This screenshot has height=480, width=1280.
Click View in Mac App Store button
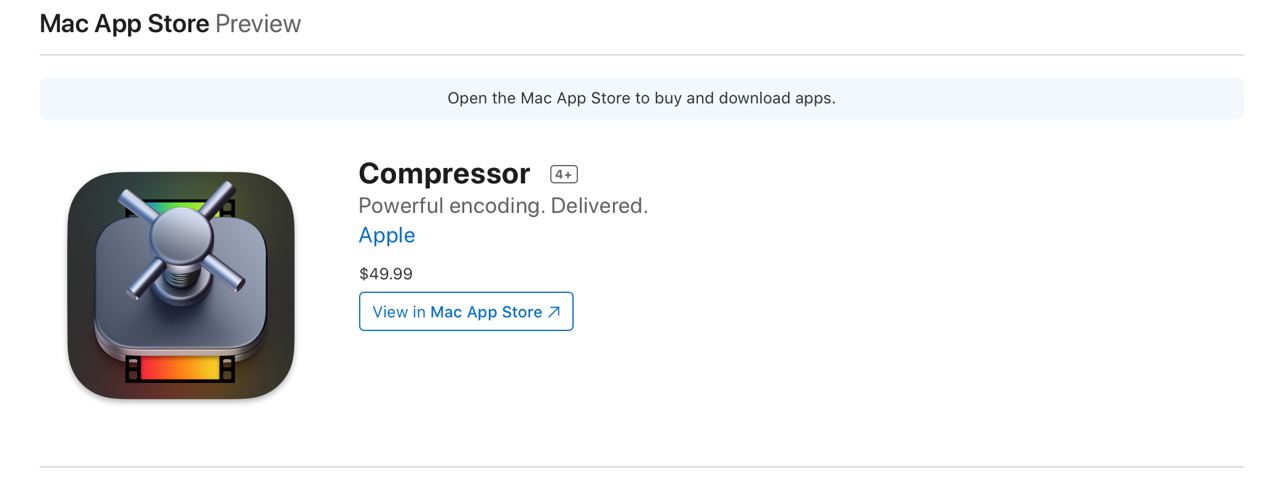click(x=466, y=312)
